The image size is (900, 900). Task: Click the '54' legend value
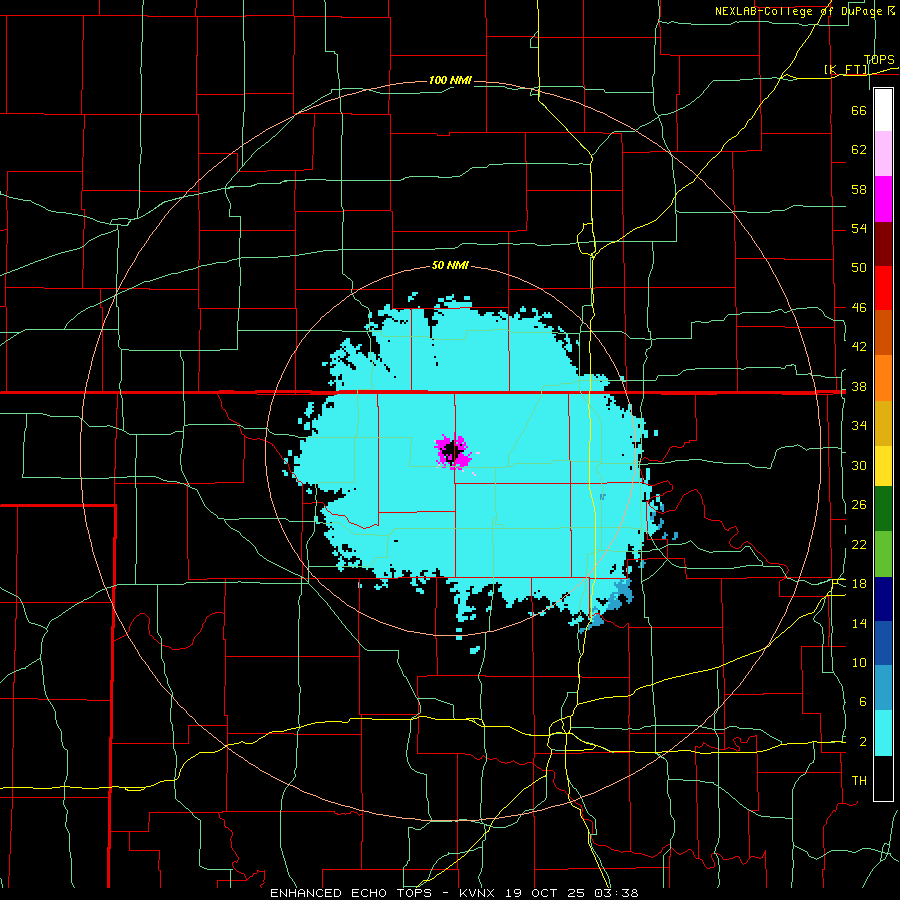click(859, 228)
